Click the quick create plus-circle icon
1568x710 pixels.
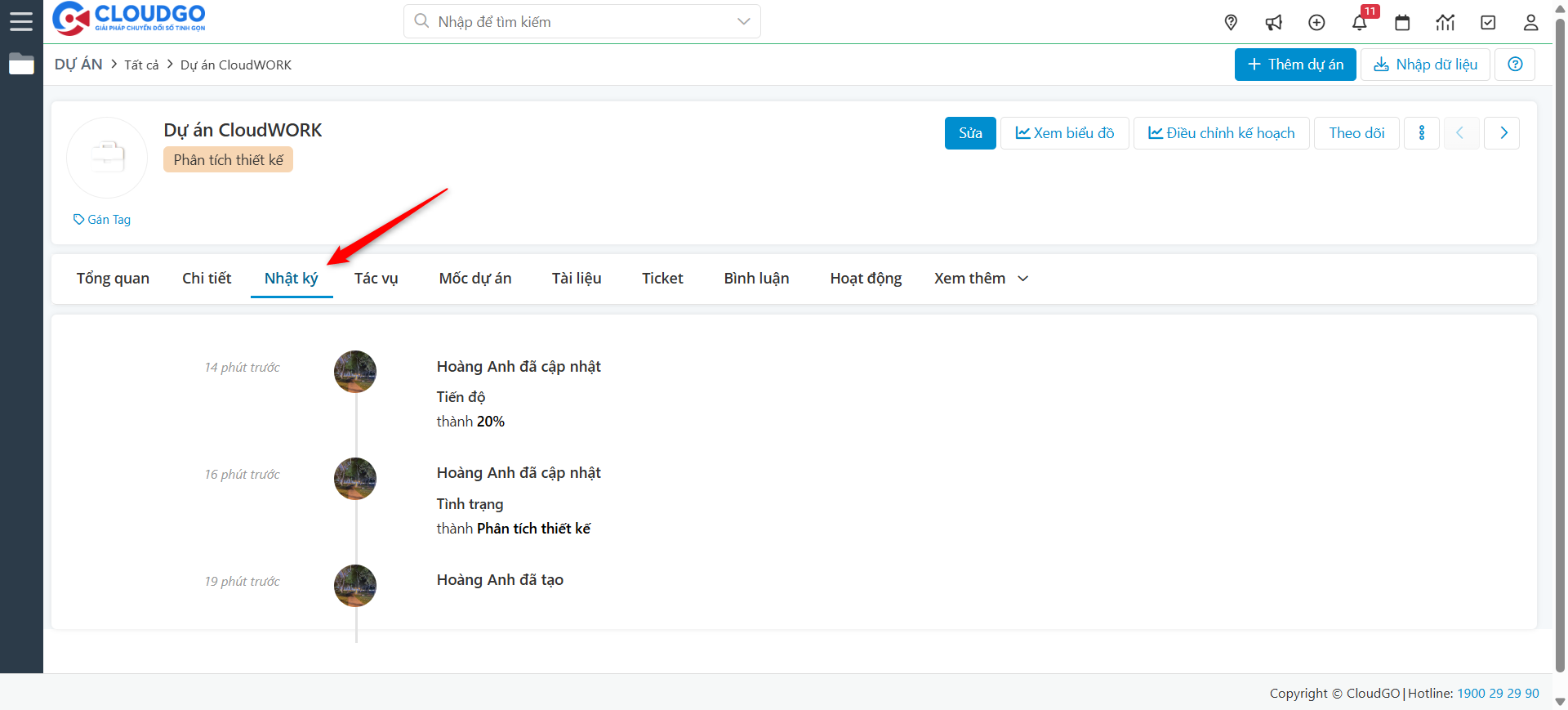click(x=1316, y=22)
